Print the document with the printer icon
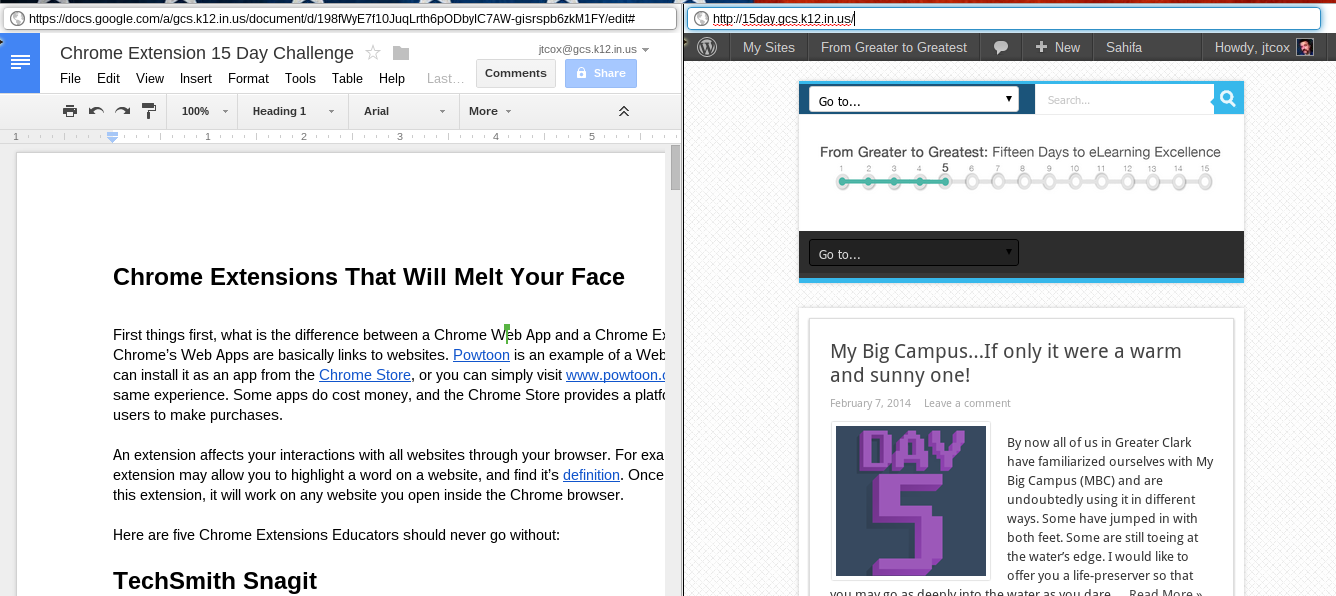1336x596 pixels. [69, 111]
